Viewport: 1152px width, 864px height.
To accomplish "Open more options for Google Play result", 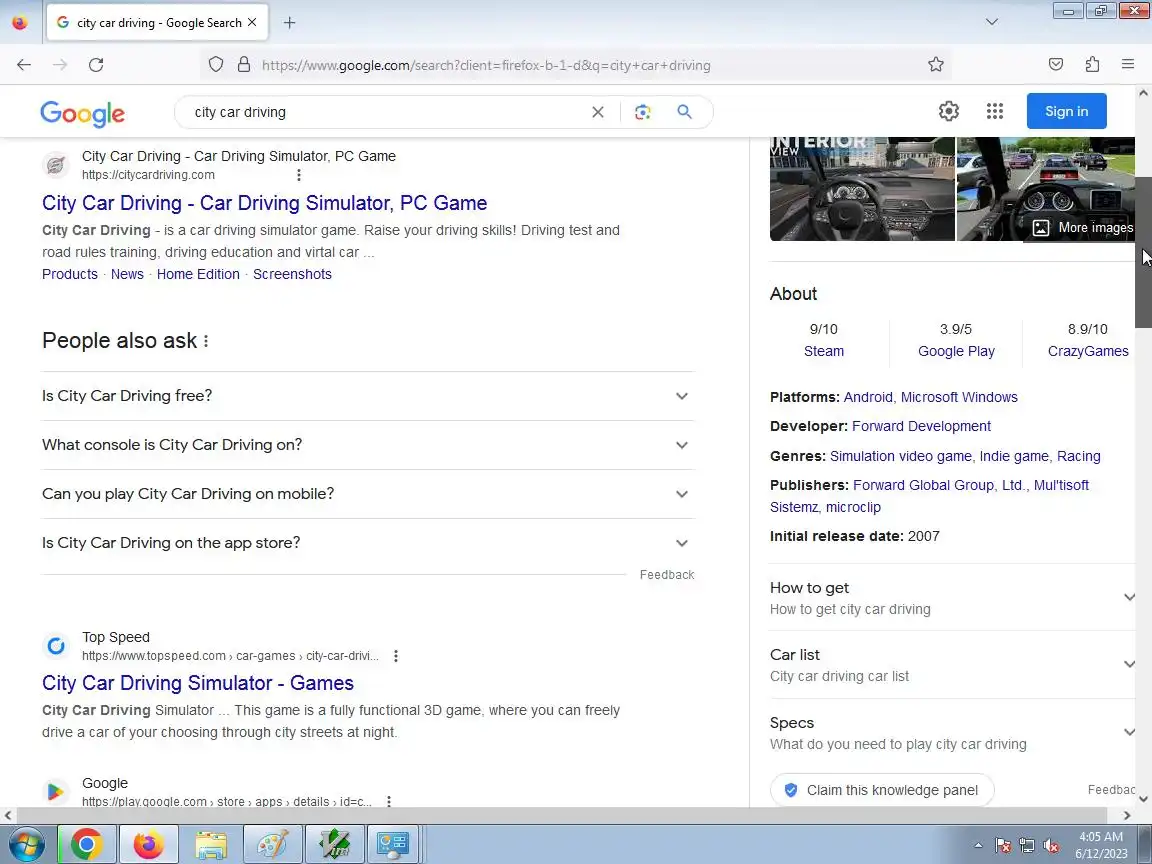I will tap(389, 801).
